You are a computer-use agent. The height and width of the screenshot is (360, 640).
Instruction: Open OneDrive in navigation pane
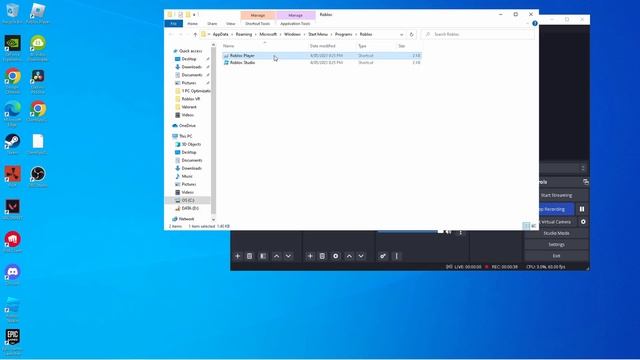point(187,126)
